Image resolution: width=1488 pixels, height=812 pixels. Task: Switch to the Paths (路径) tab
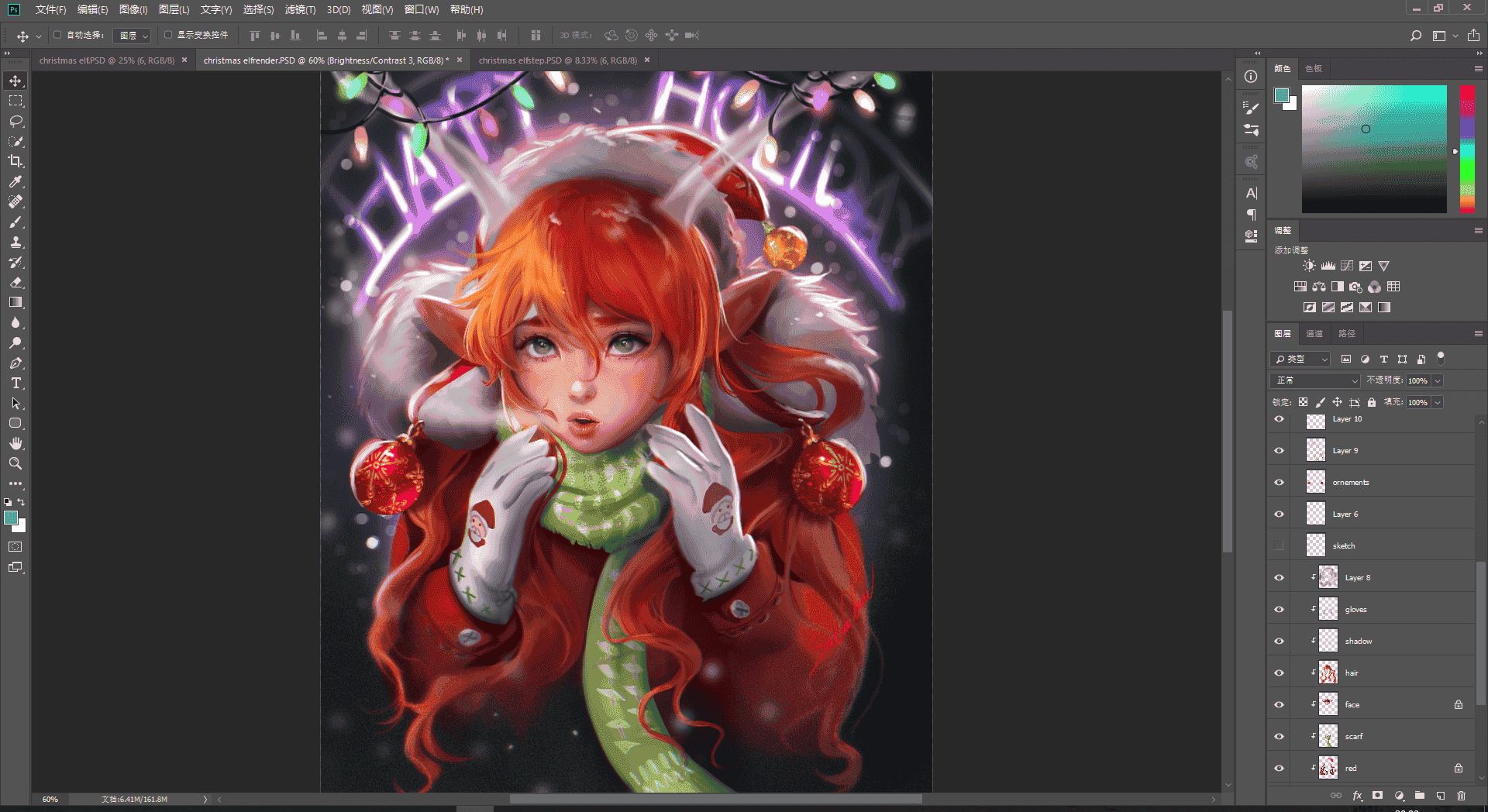(x=1347, y=333)
